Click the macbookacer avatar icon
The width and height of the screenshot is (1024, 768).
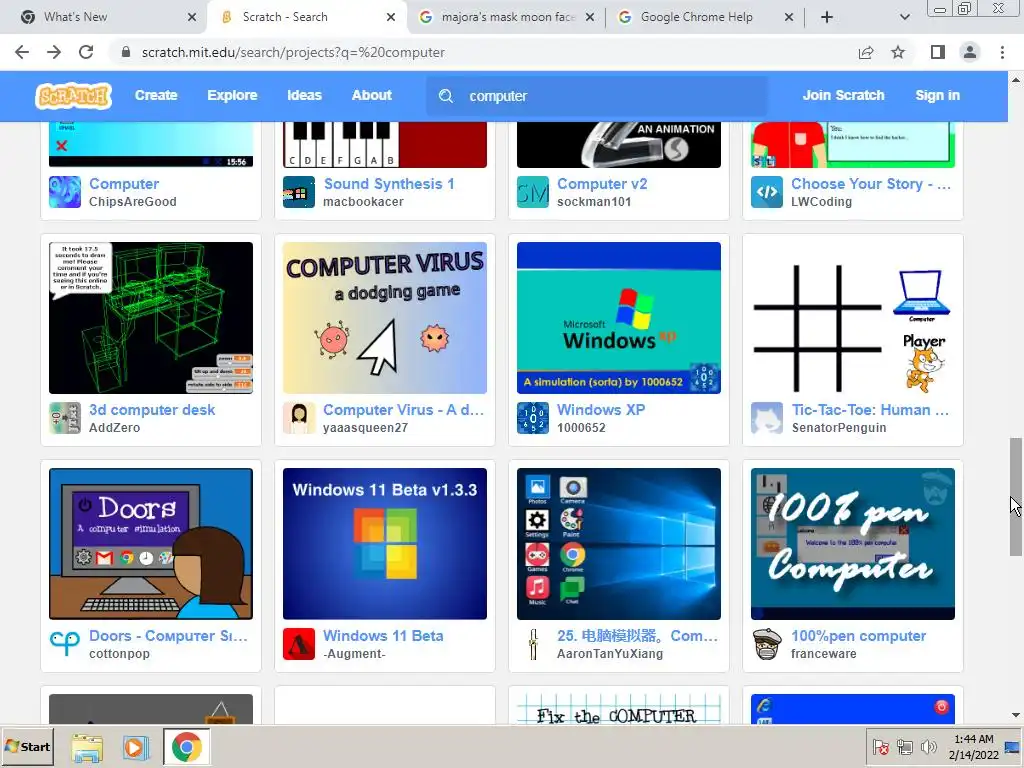(x=298, y=192)
